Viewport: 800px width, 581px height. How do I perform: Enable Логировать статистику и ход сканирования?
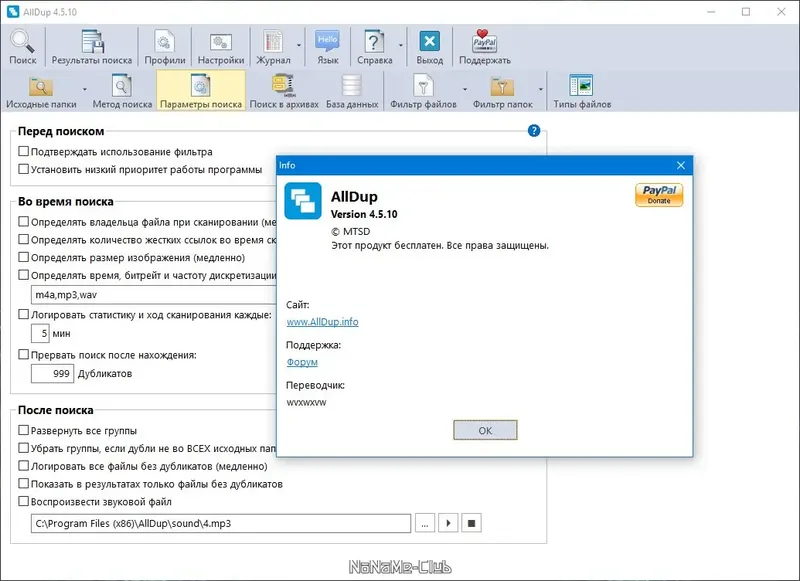[23, 314]
